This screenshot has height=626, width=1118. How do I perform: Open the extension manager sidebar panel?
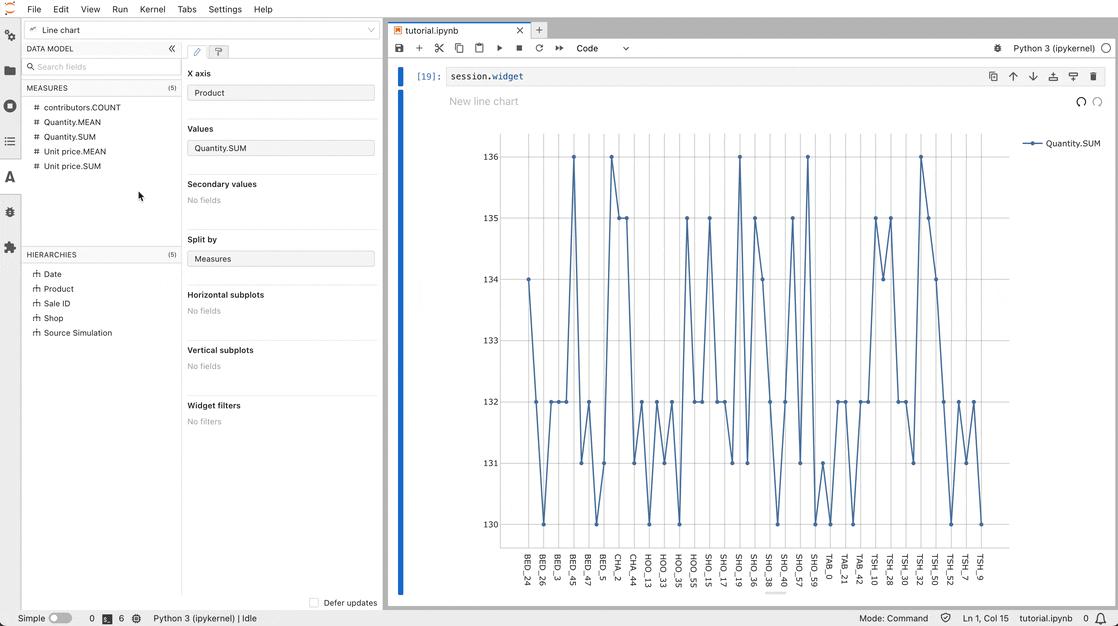(x=10, y=247)
